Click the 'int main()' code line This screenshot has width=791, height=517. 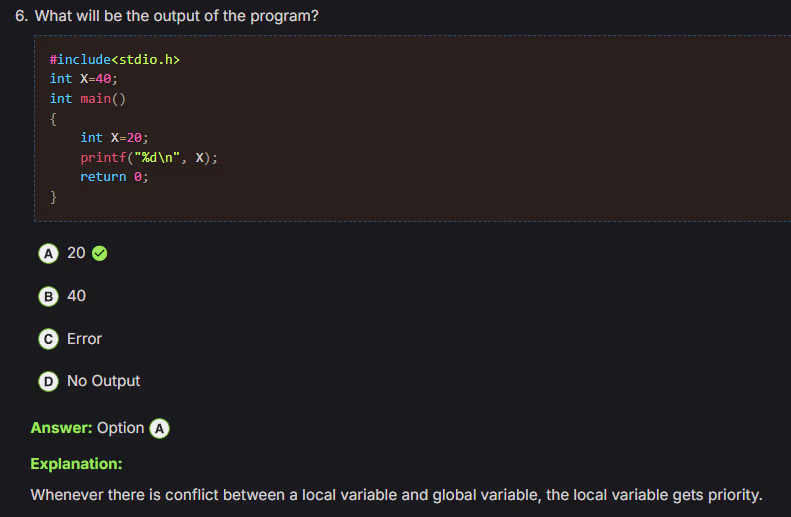pos(88,98)
